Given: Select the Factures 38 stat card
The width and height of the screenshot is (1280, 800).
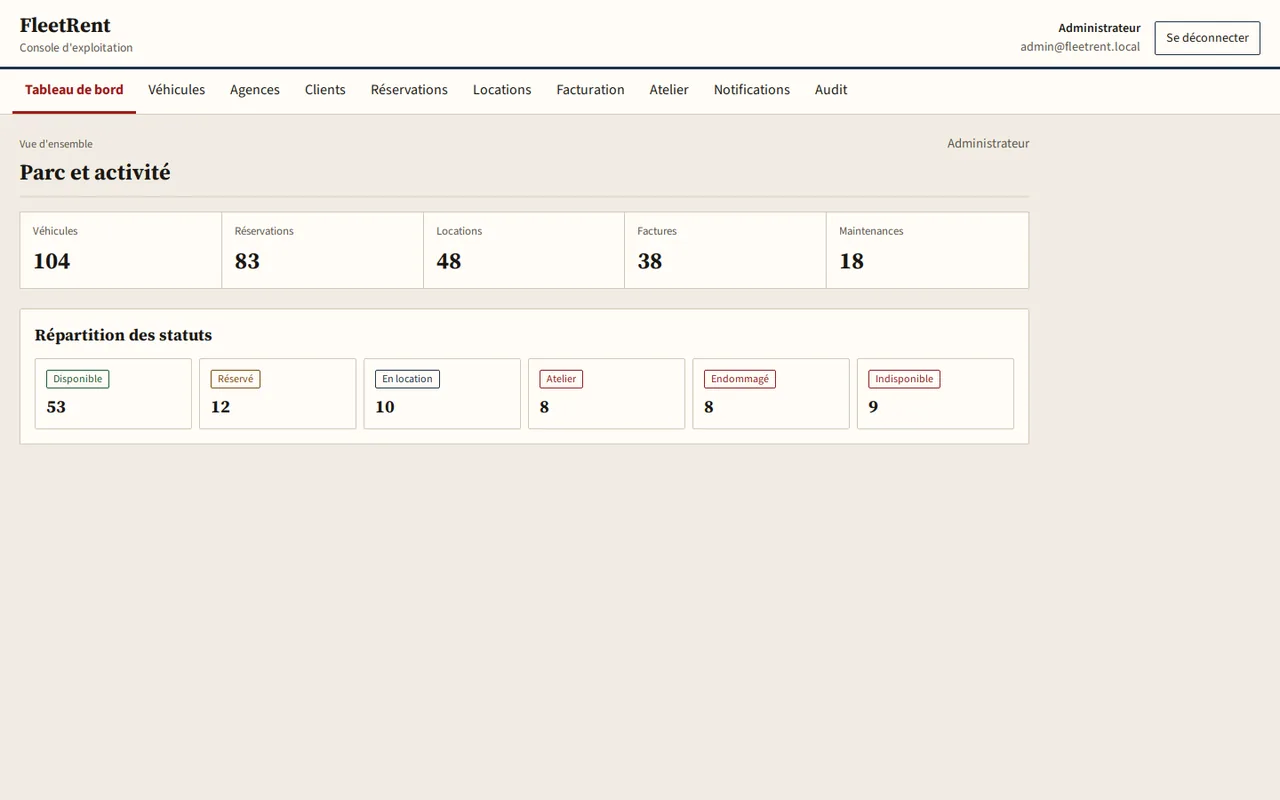Looking at the screenshot, I should [726, 250].
